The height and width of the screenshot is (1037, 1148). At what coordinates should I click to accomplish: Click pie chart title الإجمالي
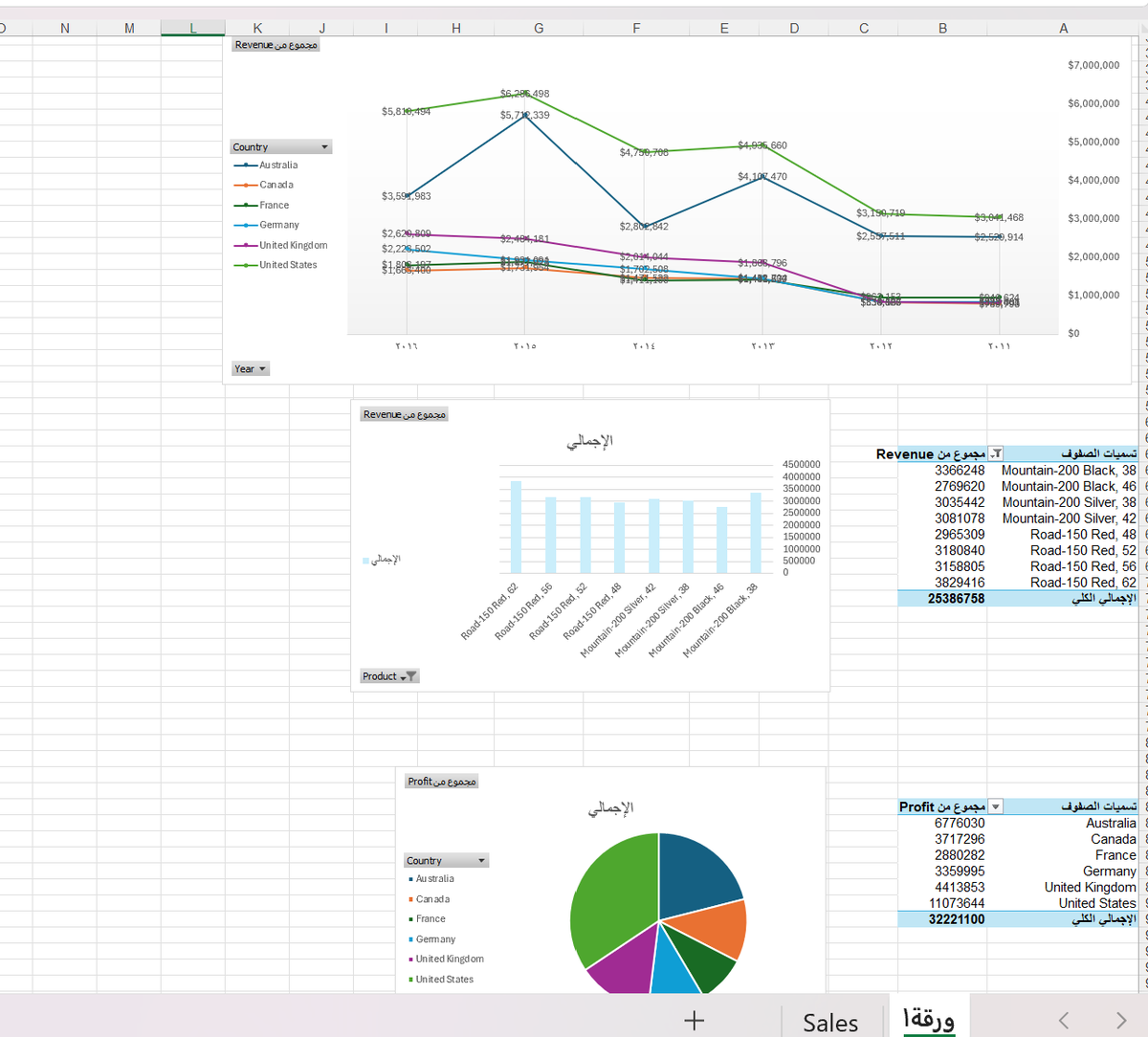610,808
